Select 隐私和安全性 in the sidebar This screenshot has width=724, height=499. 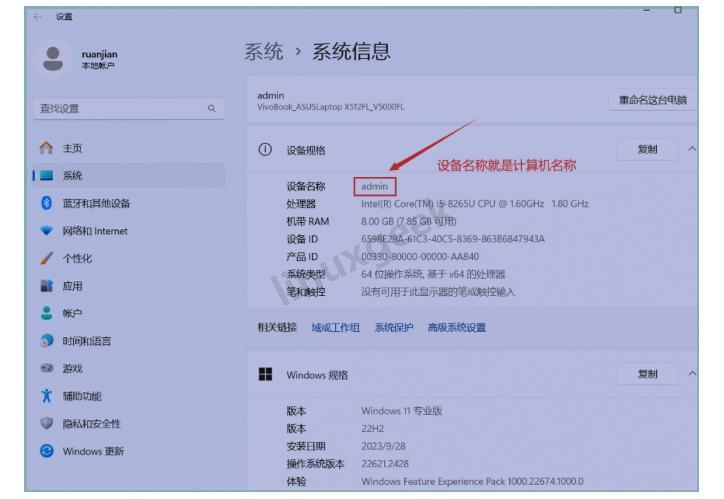tap(129, 424)
